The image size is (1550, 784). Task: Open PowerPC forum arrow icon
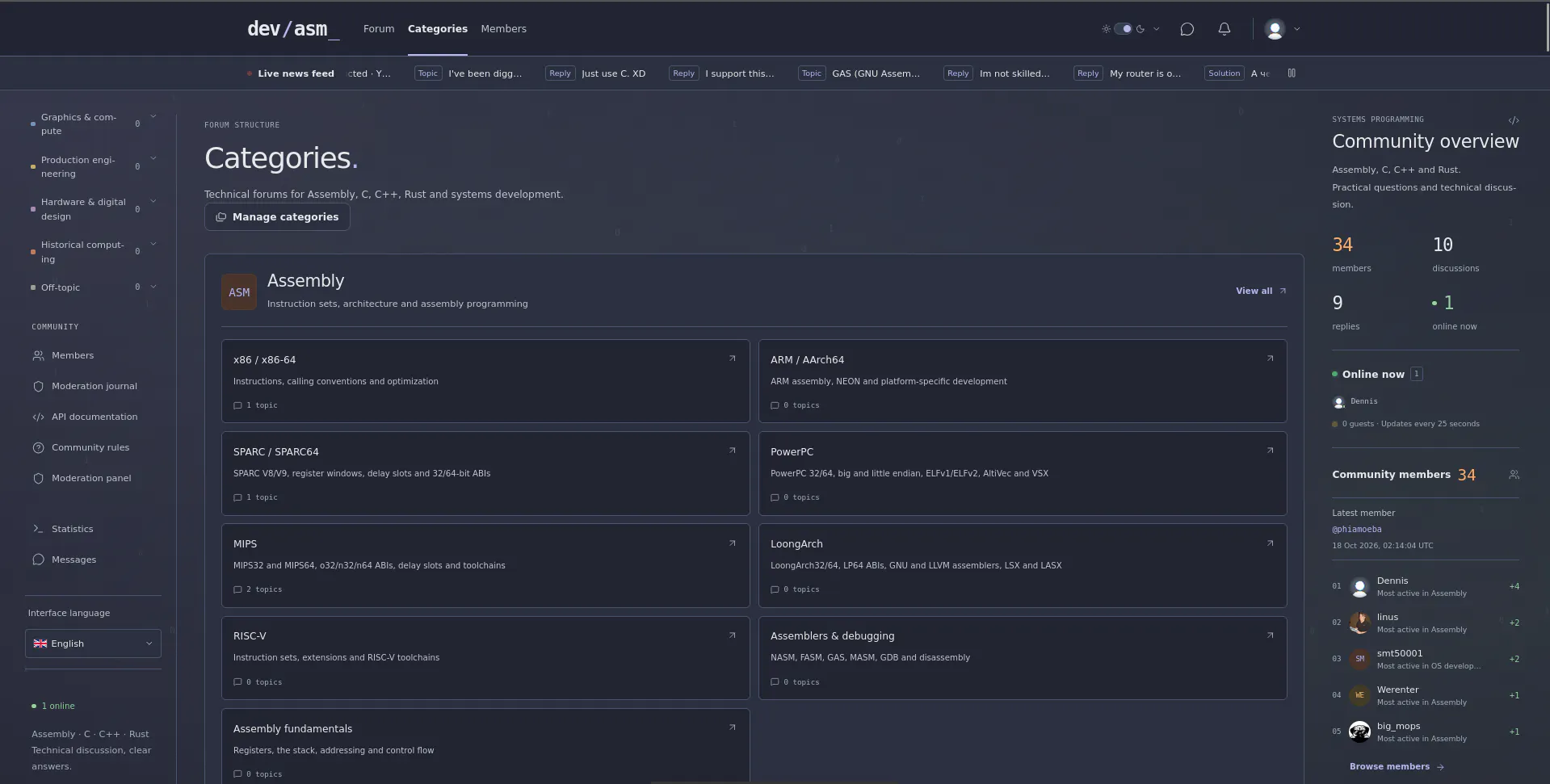click(x=1270, y=451)
